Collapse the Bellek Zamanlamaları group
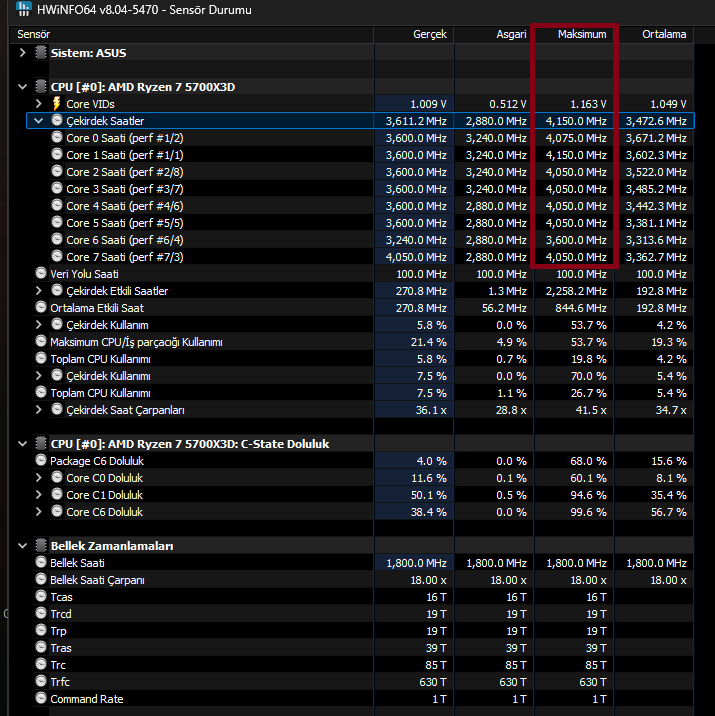Image resolution: width=715 pixels, height=716 pixels. (x=22, y=546)
